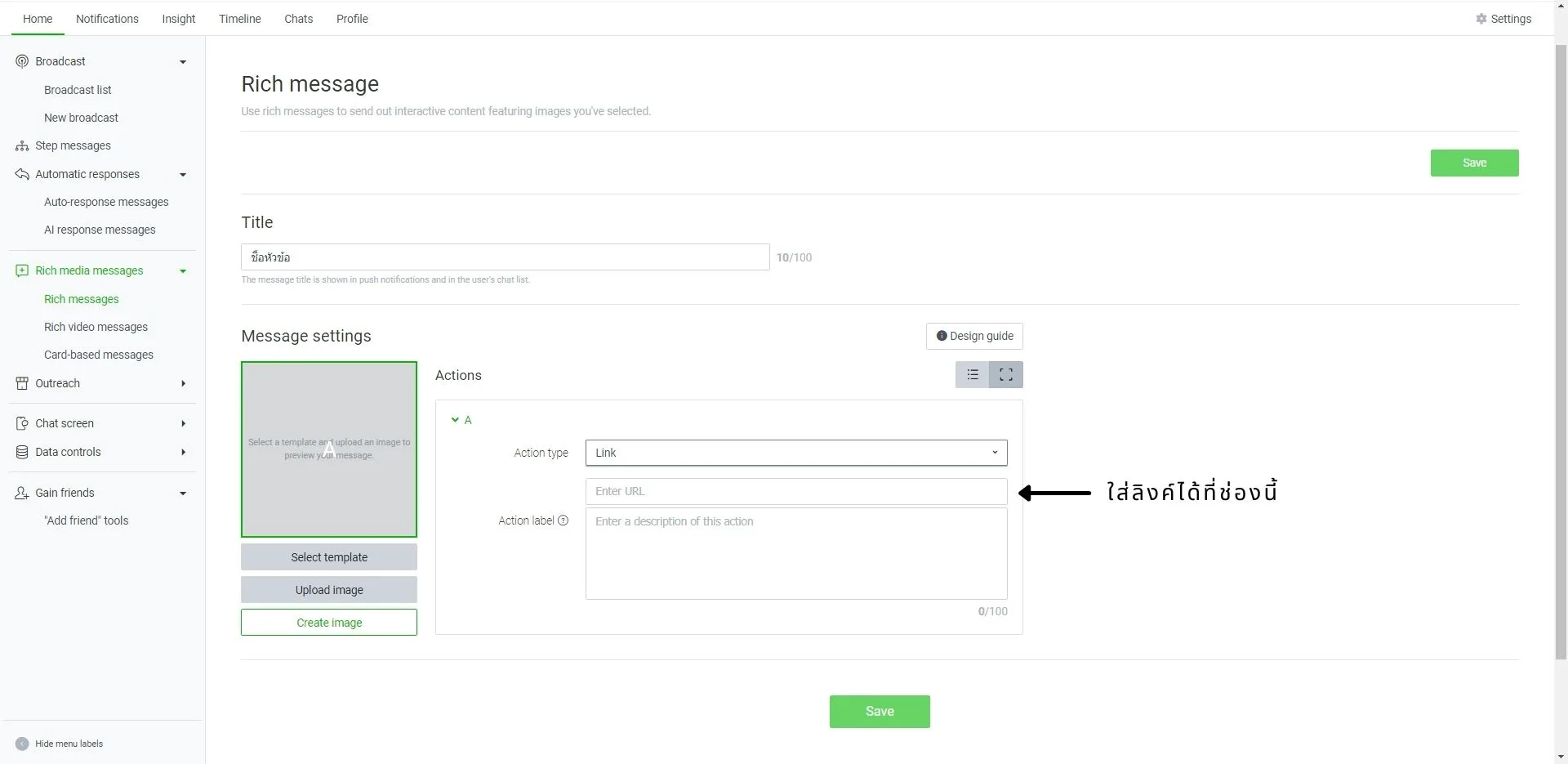Switch Actions to list view
The image size is (1568, 764).
point(972,375)
